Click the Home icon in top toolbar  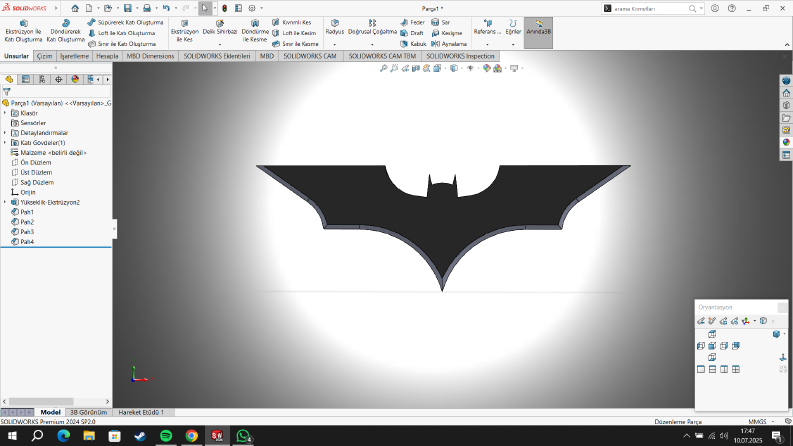75,8
